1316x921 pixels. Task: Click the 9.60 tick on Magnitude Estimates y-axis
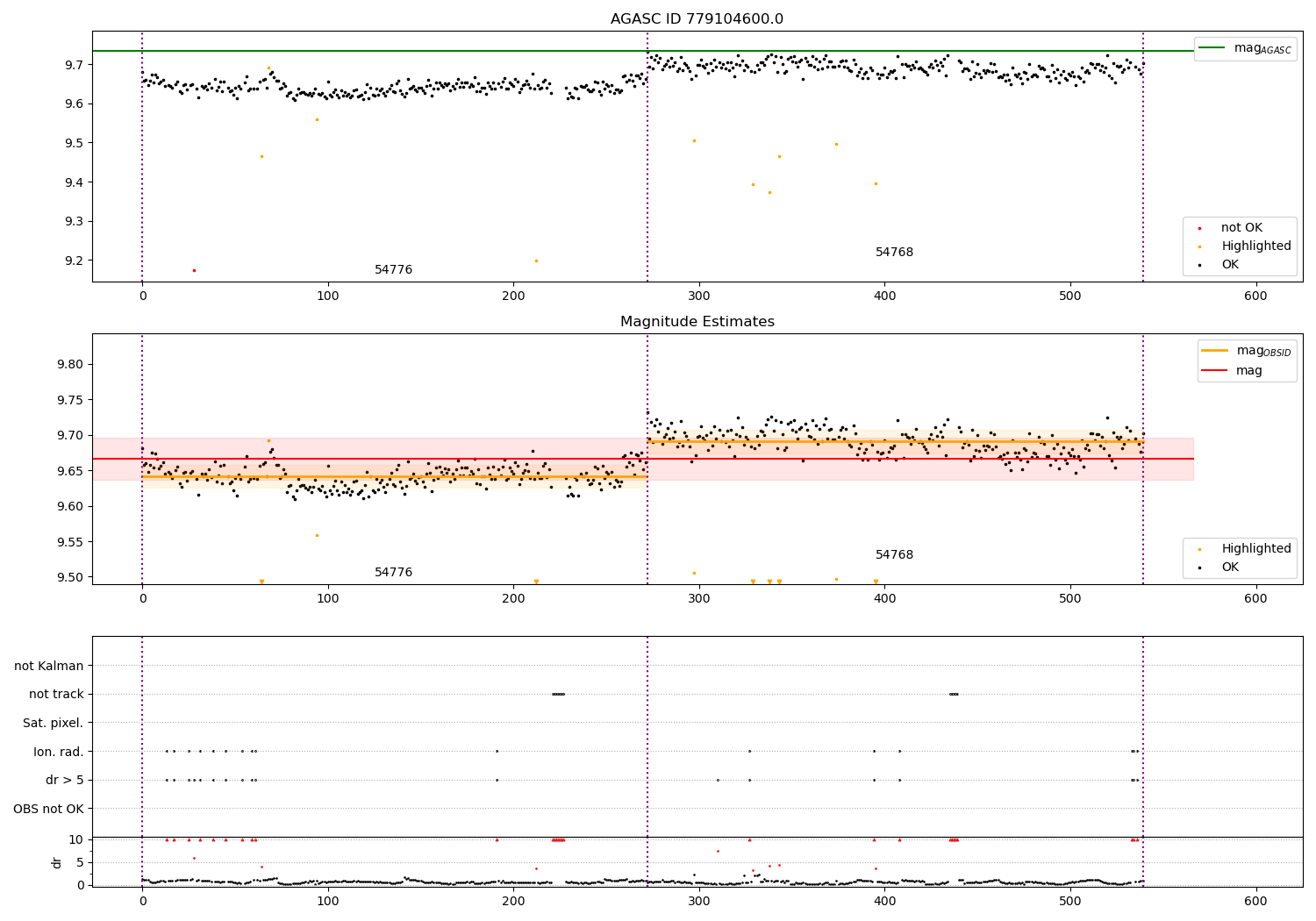pyautogui.click(x=69, y=507)
